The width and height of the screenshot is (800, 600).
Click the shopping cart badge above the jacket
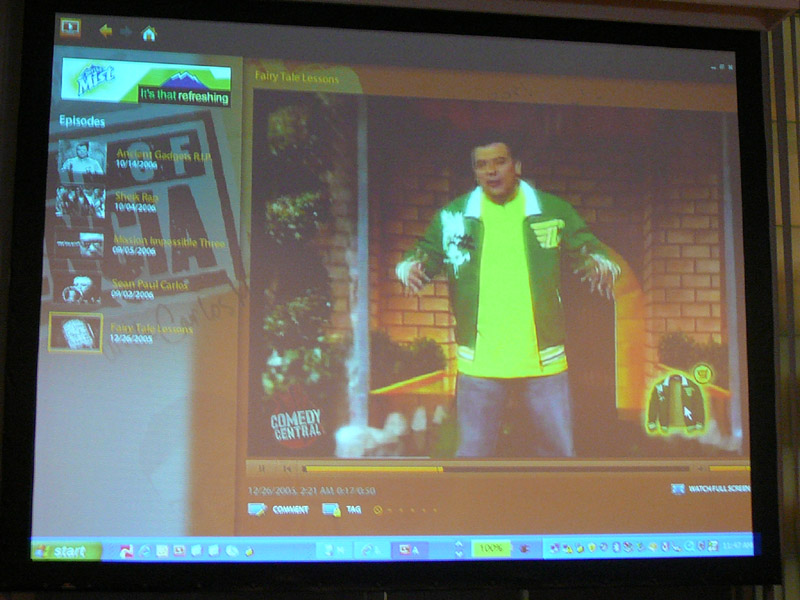pyautogui.click(x=702, y=374)
